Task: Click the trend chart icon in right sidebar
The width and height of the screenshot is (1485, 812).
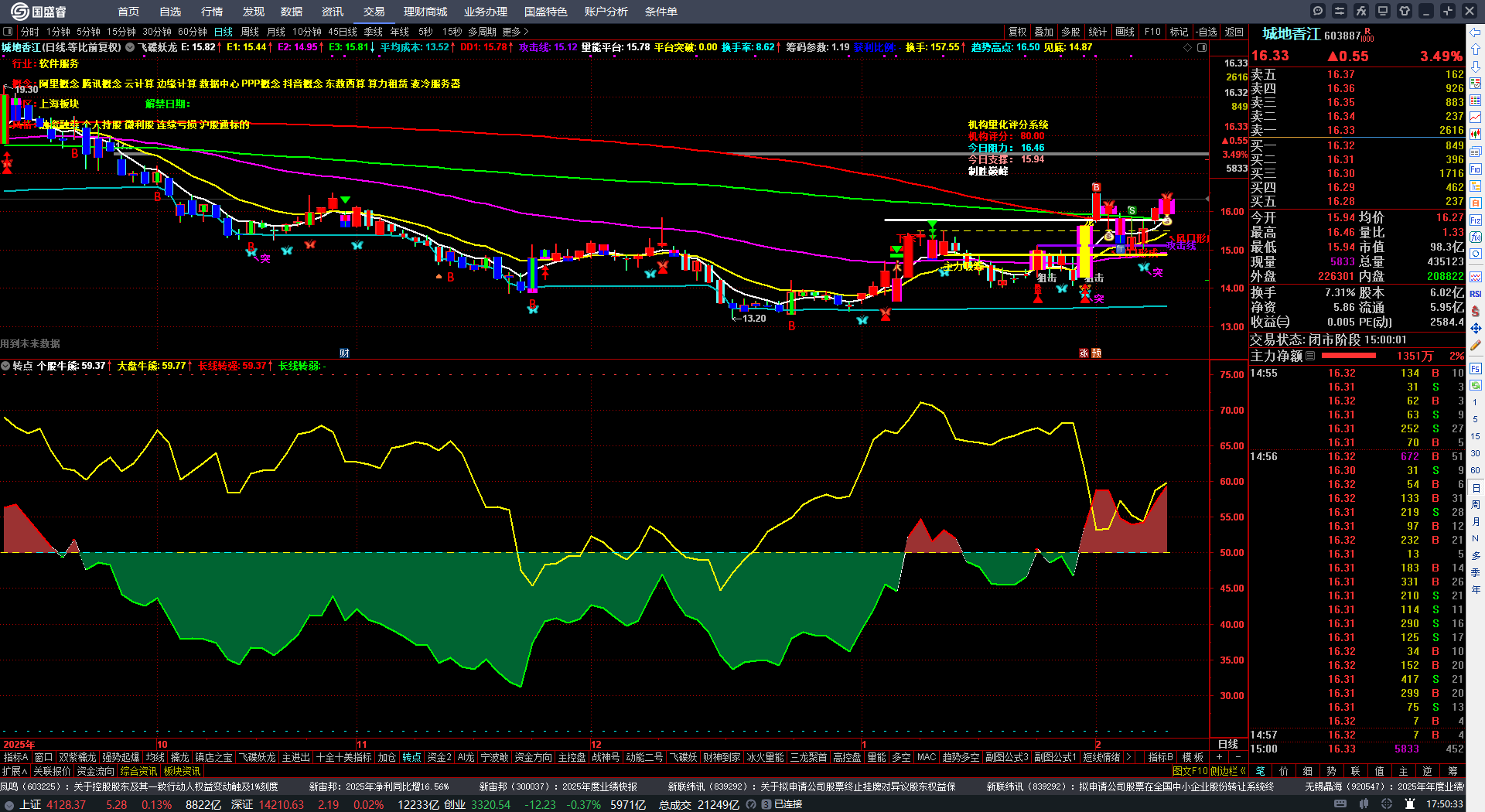Action: coord(1476,118)
